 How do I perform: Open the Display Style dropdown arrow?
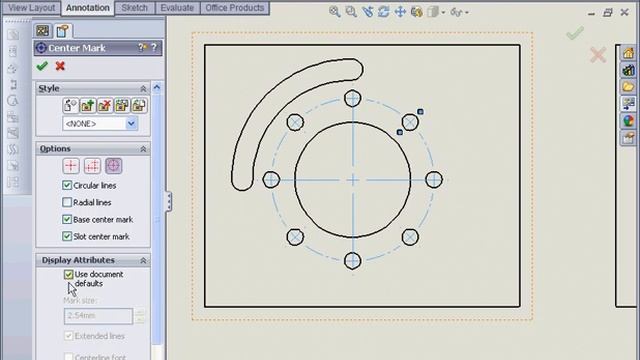click(443, 13)
